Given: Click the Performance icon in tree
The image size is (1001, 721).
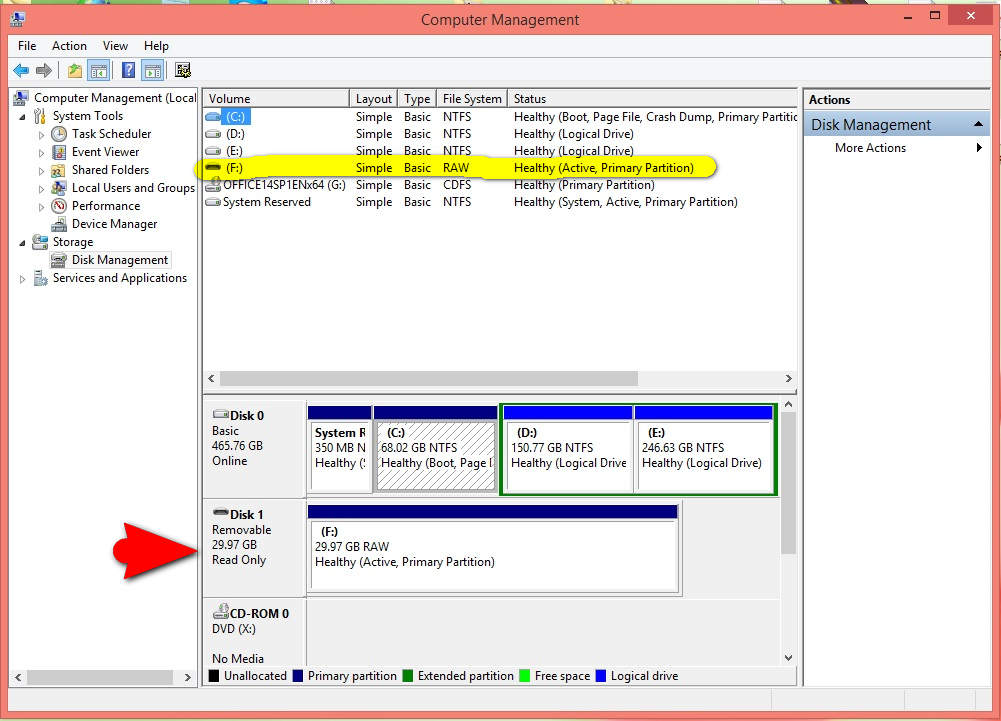Looking at the screenshot, I should tap(59, 206).
